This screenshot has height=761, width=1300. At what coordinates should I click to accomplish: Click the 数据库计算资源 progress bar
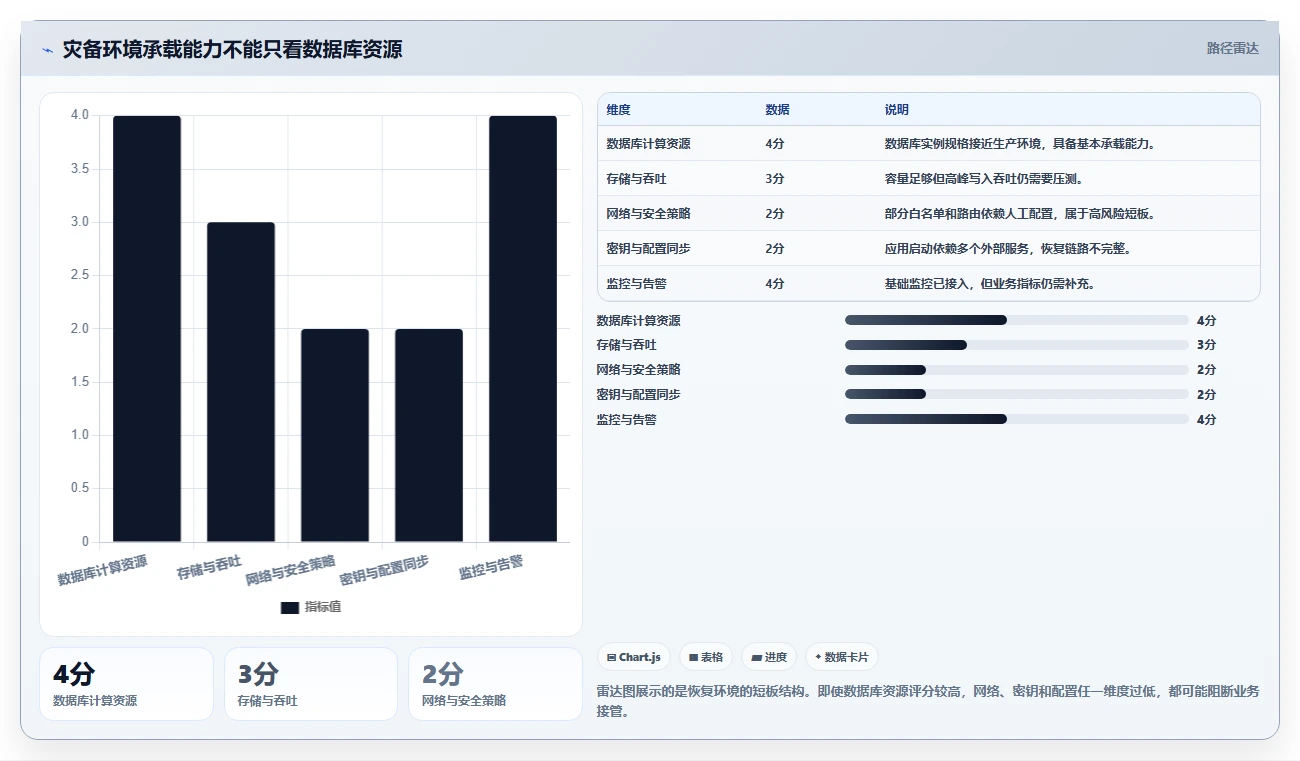pos(1017,320)
